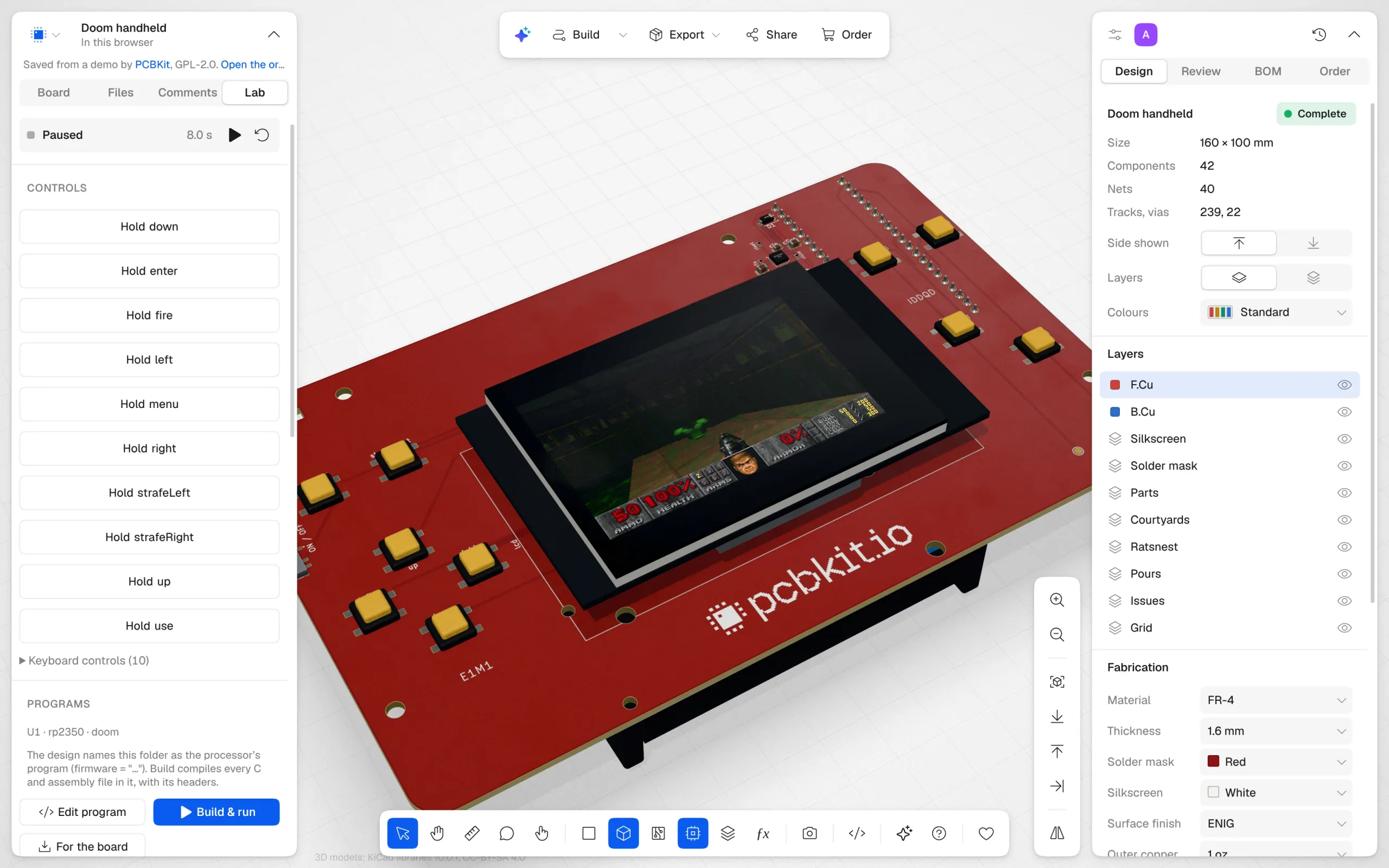Pick the ruler measure tool
Viewport: 1389px width, 868px height.
point(472,833)
